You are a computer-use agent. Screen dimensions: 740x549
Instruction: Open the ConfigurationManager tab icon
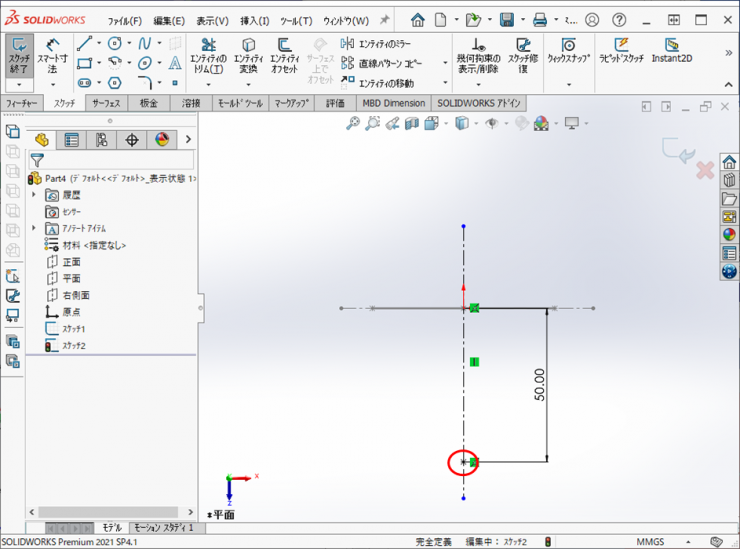[x=101, y=140]
